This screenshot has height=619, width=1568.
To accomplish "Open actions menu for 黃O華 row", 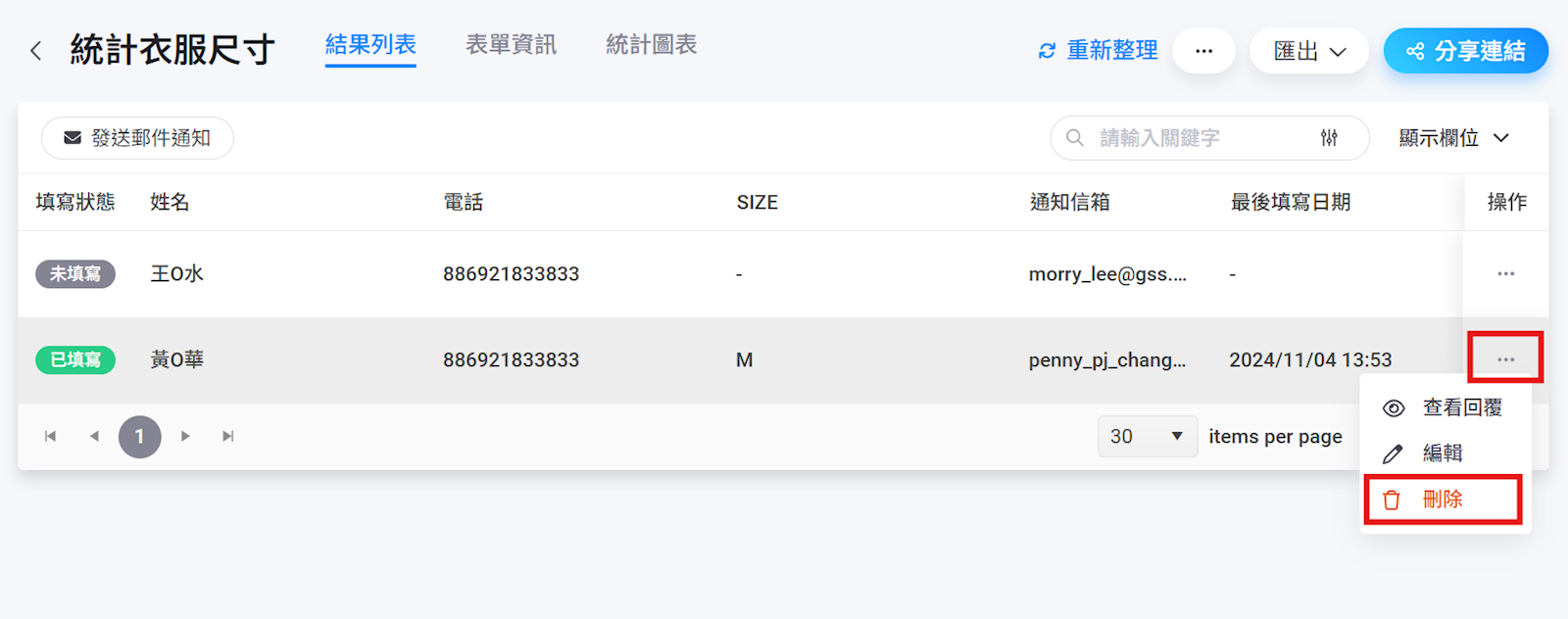I will point(1505,359).
